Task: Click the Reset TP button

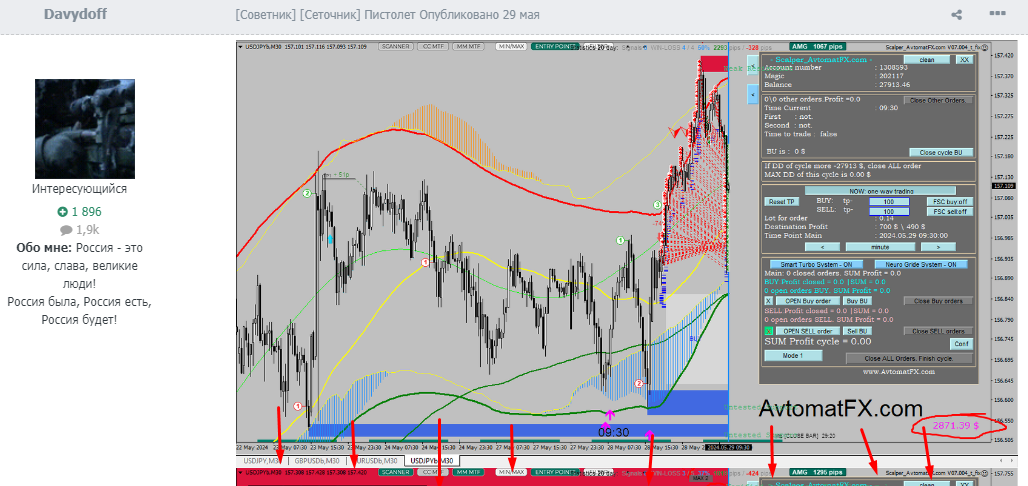Action: [x=781, y=201]
